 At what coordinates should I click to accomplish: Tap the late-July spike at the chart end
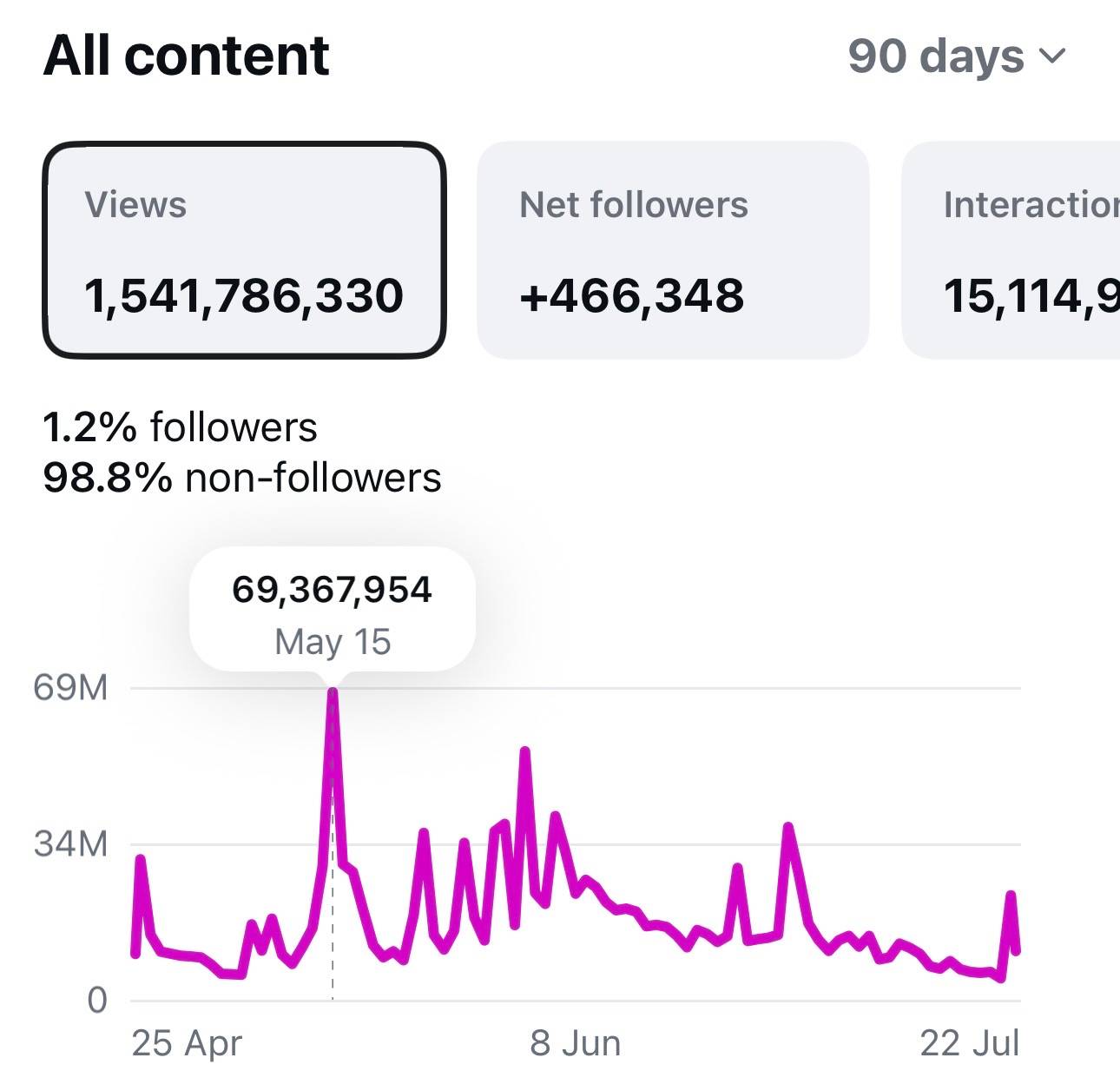(1011, 896)
